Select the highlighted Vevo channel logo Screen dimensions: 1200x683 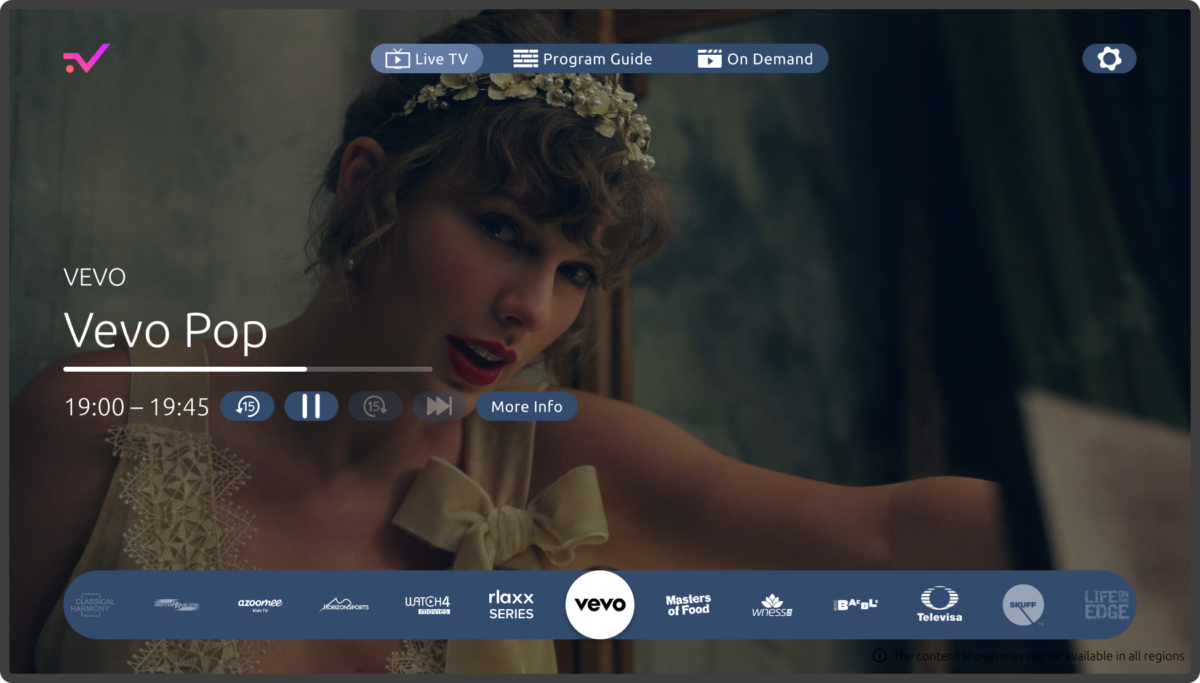point(600,604)
